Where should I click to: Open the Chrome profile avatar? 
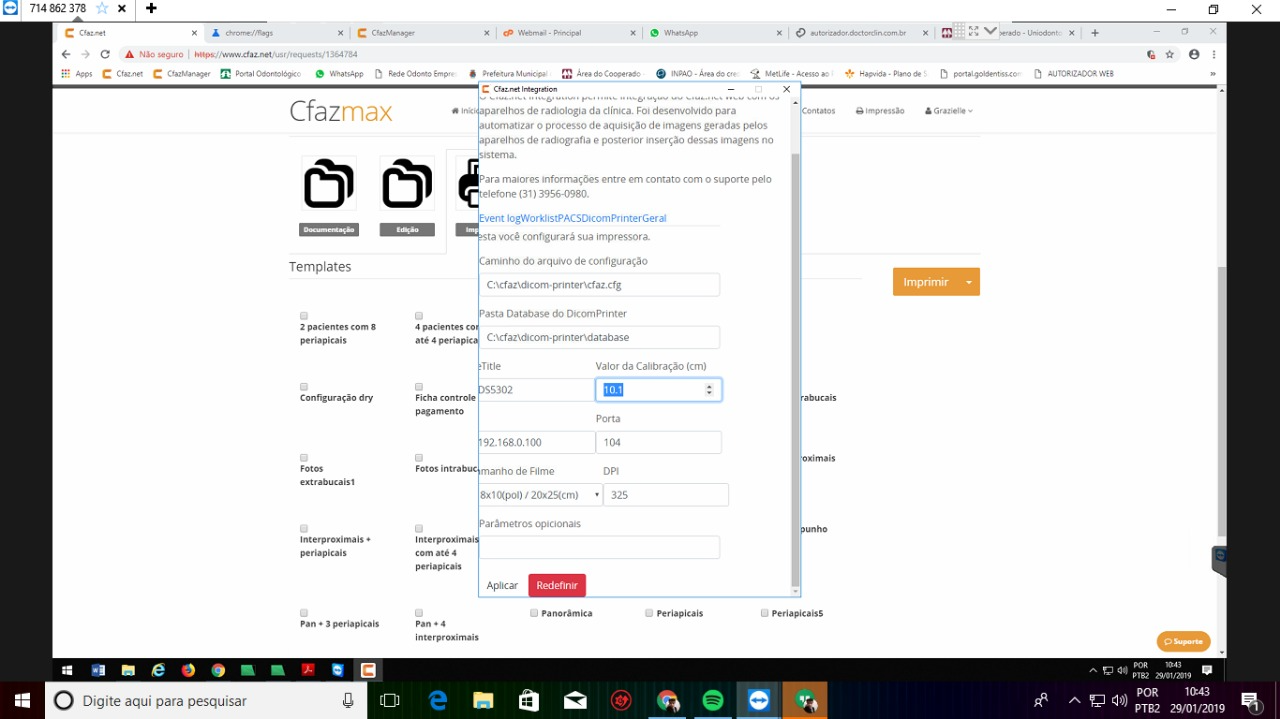(1194, 54)
